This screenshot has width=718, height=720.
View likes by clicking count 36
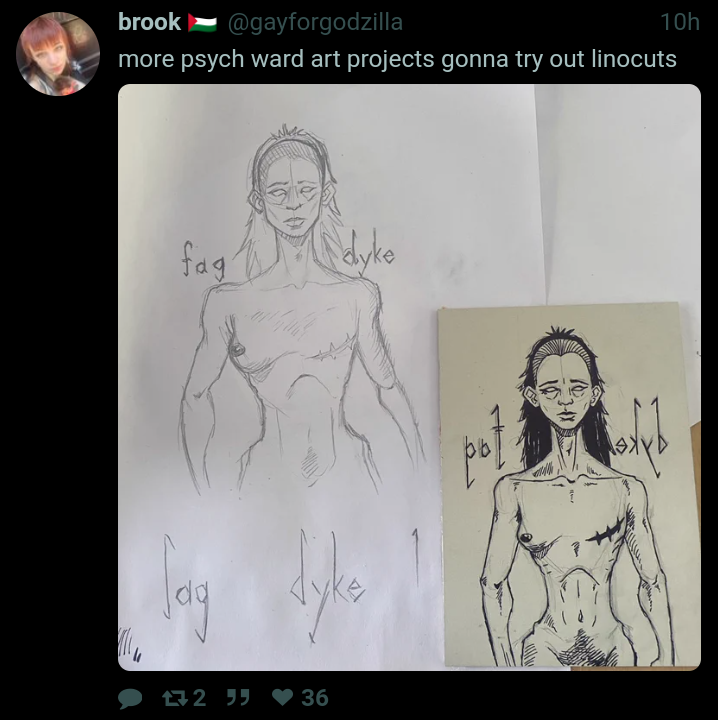tap(314, 698)
